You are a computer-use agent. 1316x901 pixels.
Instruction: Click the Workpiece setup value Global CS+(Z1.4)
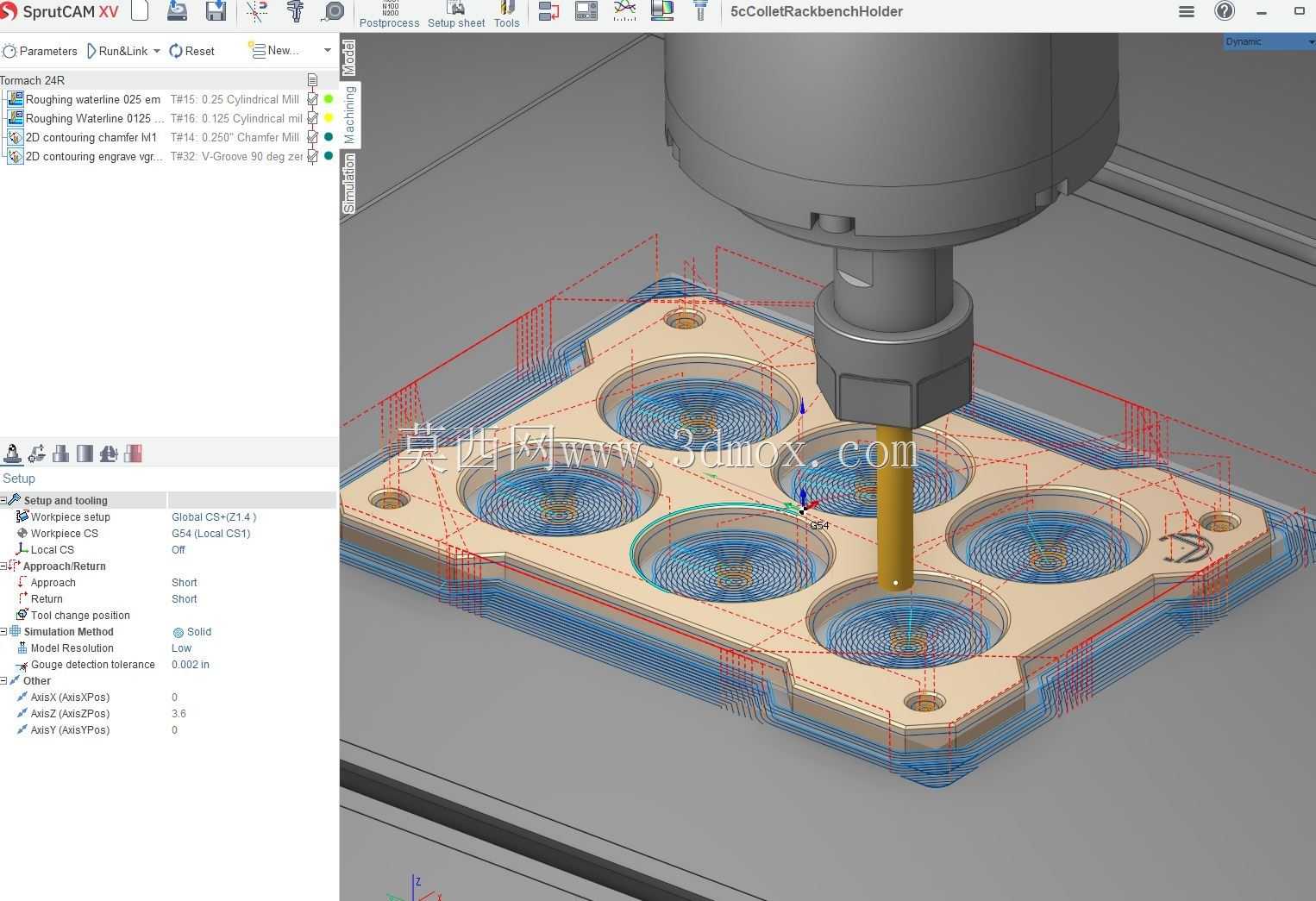(214, 516)
